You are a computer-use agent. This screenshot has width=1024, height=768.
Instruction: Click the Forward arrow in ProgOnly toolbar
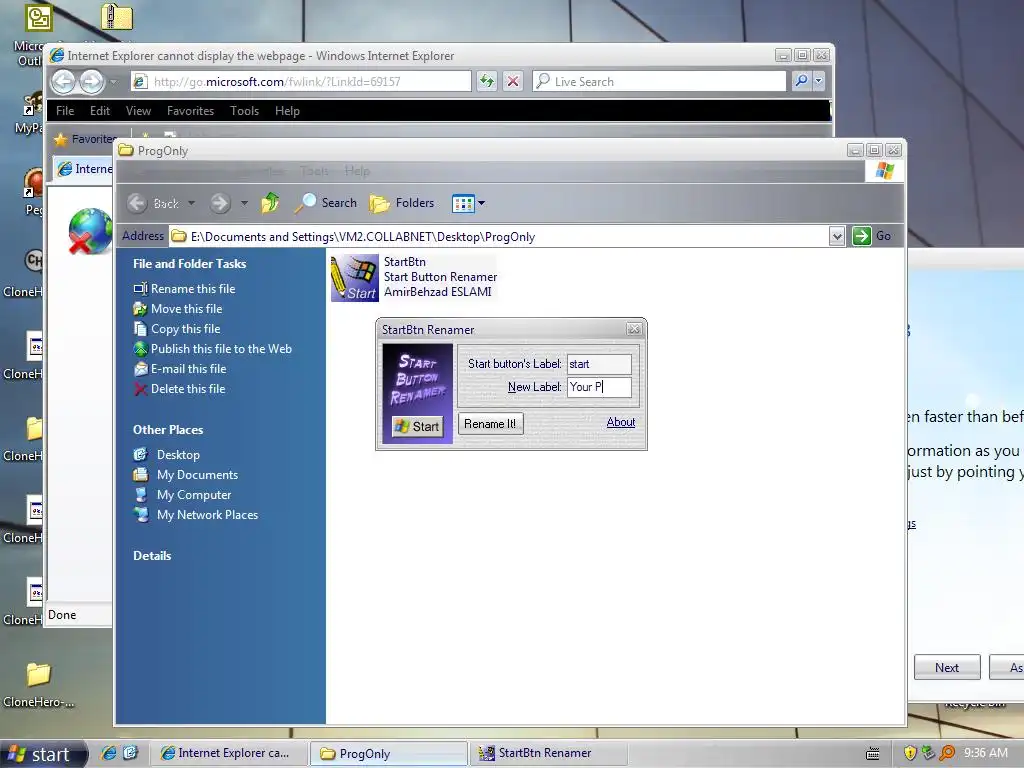click(220, 203)
